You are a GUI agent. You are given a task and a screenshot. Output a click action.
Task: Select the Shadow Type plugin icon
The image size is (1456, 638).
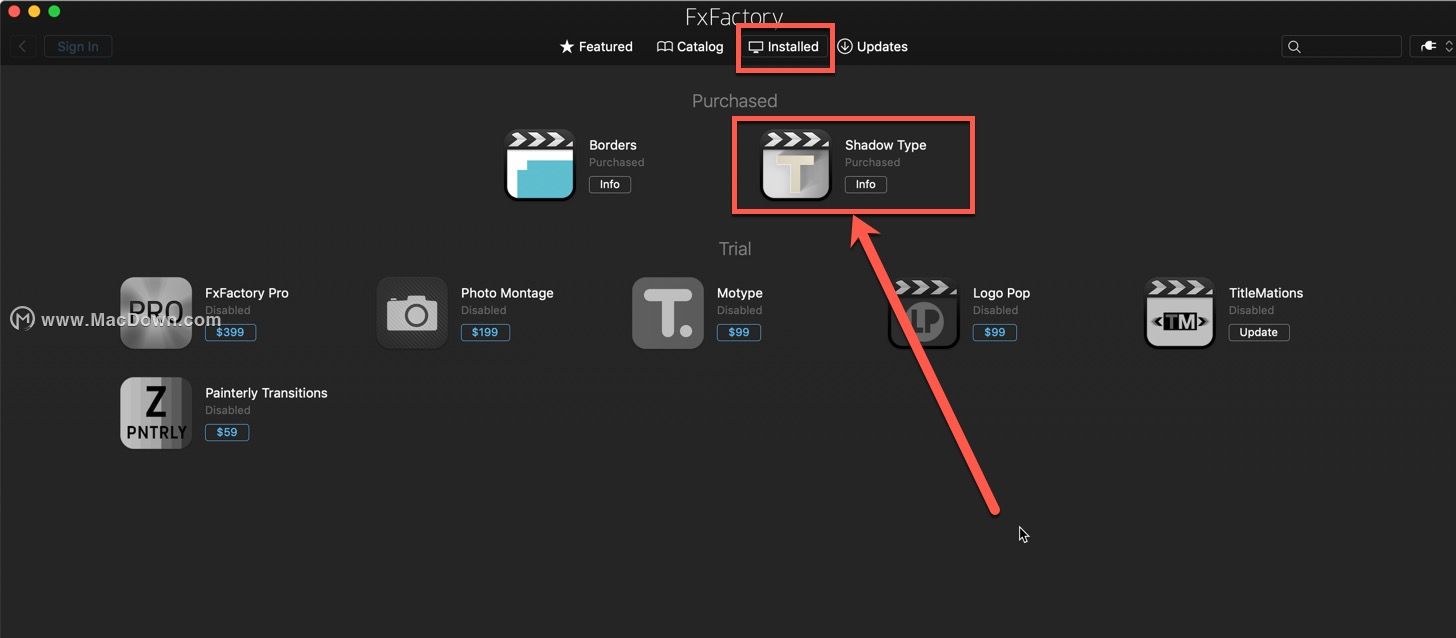tap(796, 165)
